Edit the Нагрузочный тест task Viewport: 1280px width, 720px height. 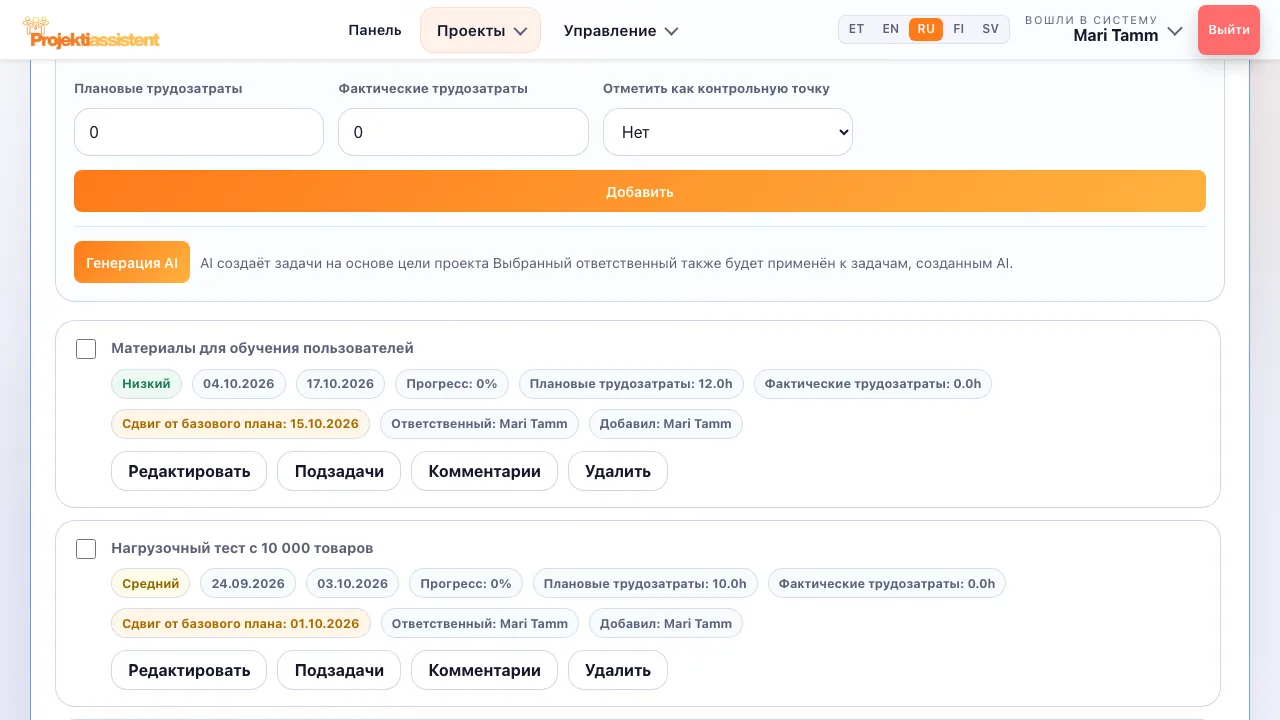(x=189, y=671)
